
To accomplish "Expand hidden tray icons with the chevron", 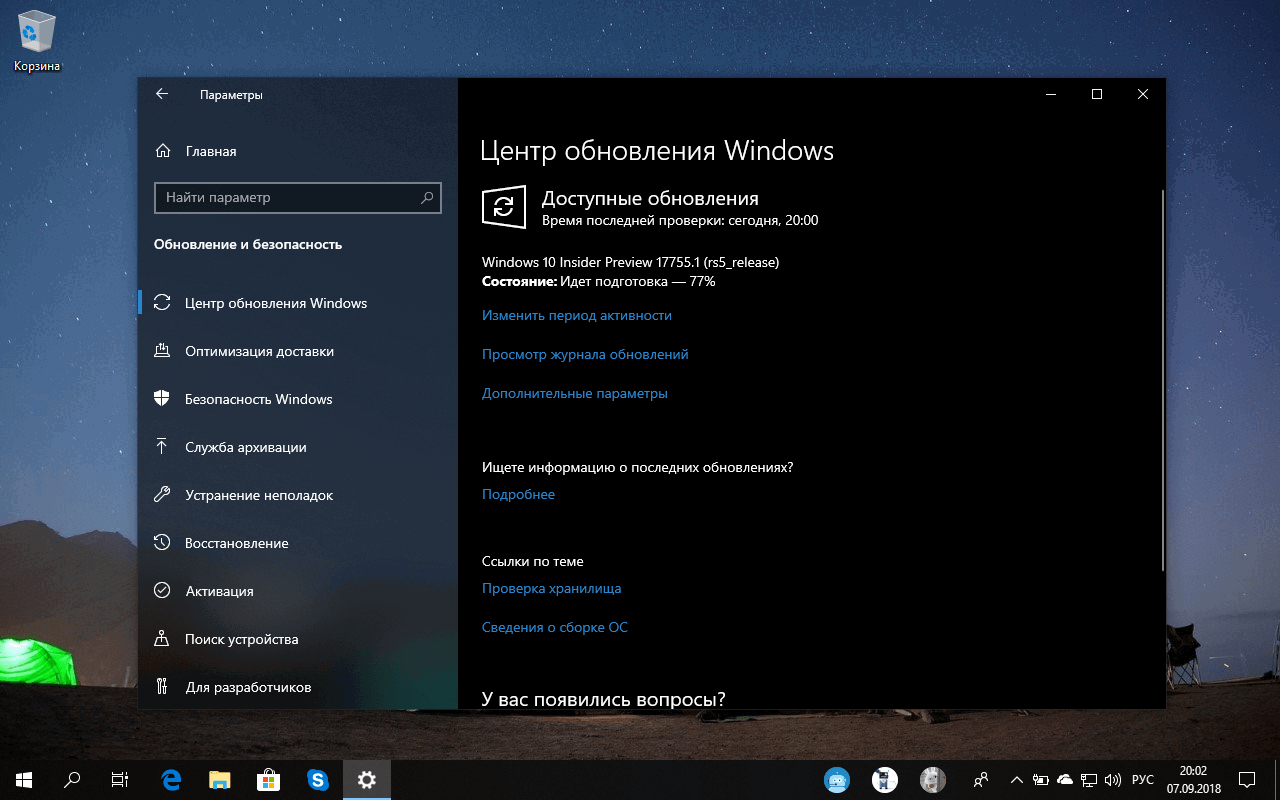I will pyautogui.click(x=1016, y=780).
